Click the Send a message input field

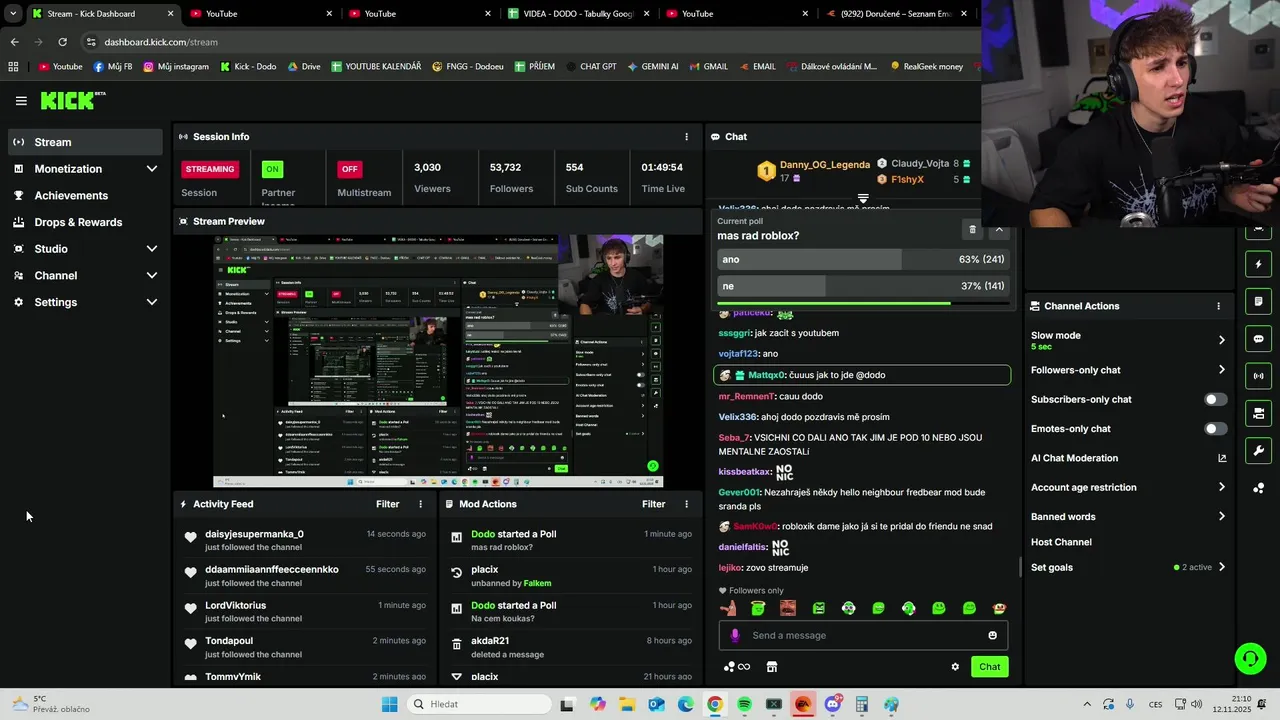865,636
